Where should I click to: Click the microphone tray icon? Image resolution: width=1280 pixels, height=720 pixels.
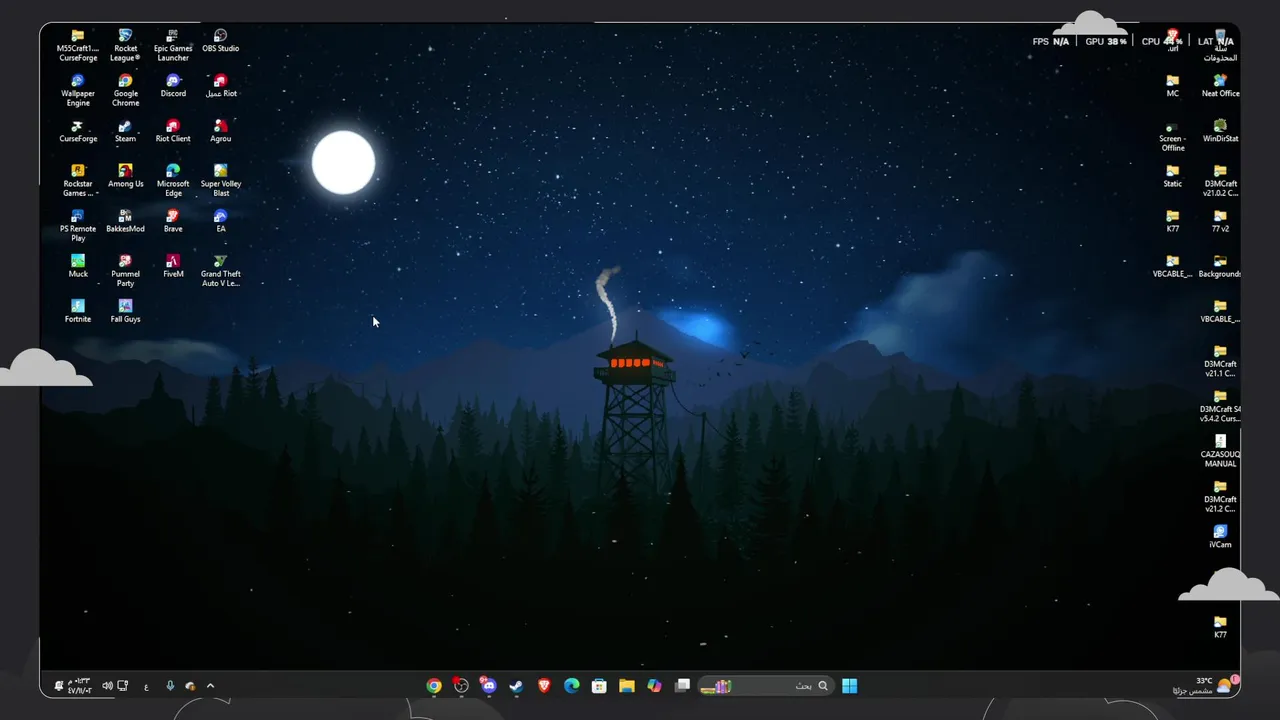(170, 686)
